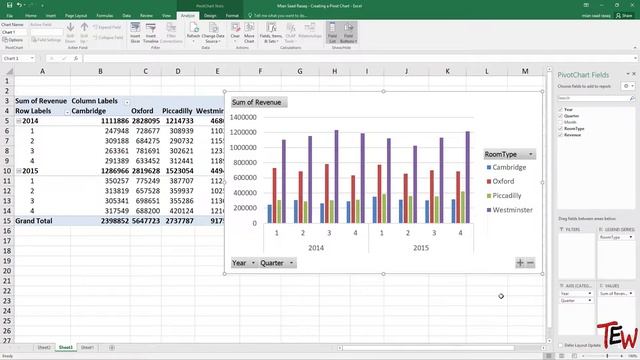The image size is (640, 360).
Task: Open the Move Chart dialog
Action: [x=249, y=33]
